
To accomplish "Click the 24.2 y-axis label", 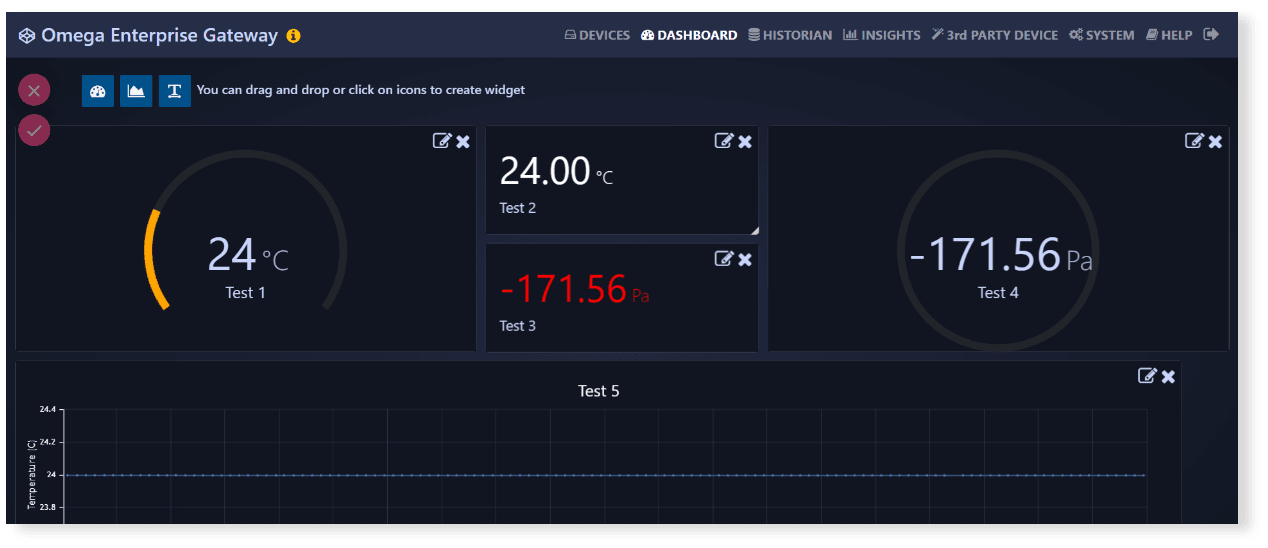I will [x=49, y=442].
